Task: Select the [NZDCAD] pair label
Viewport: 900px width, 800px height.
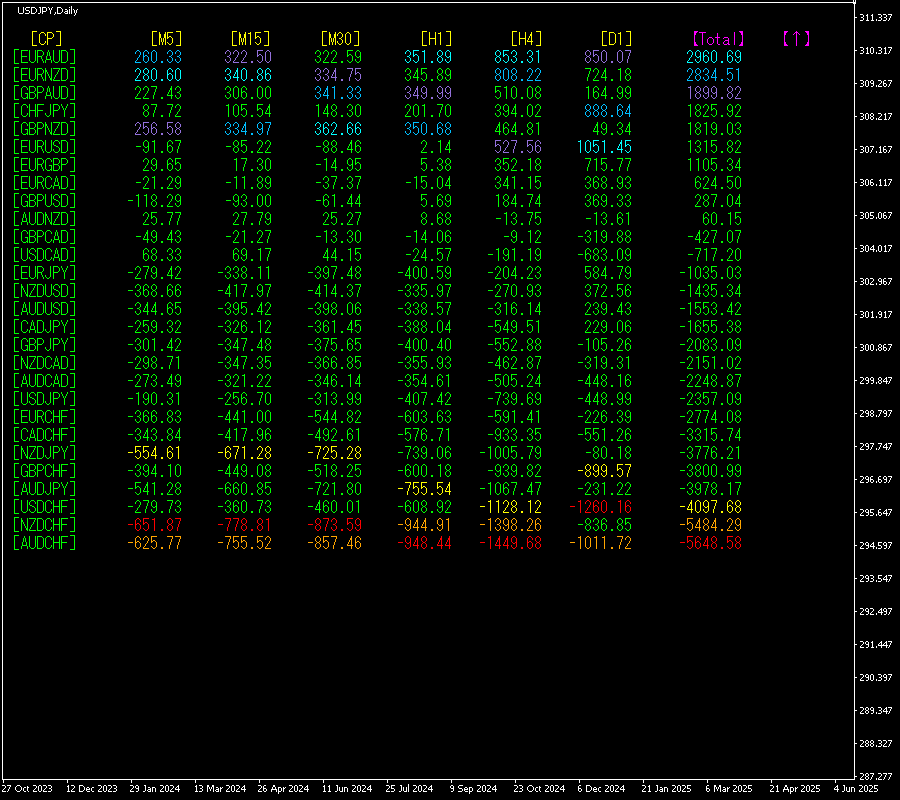Action: tap(45, 363)
